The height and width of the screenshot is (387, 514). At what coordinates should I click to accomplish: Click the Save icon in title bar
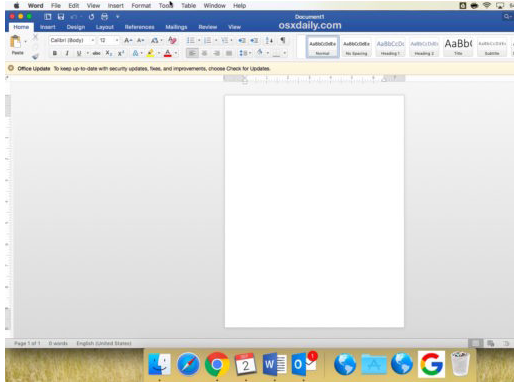pos(61,17)
